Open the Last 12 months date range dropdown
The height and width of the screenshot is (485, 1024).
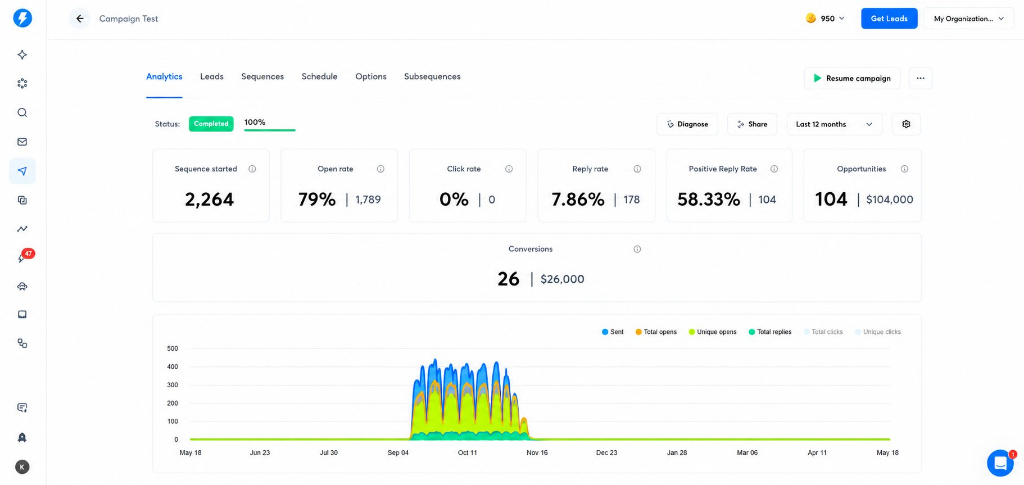(x=835, y=124)
